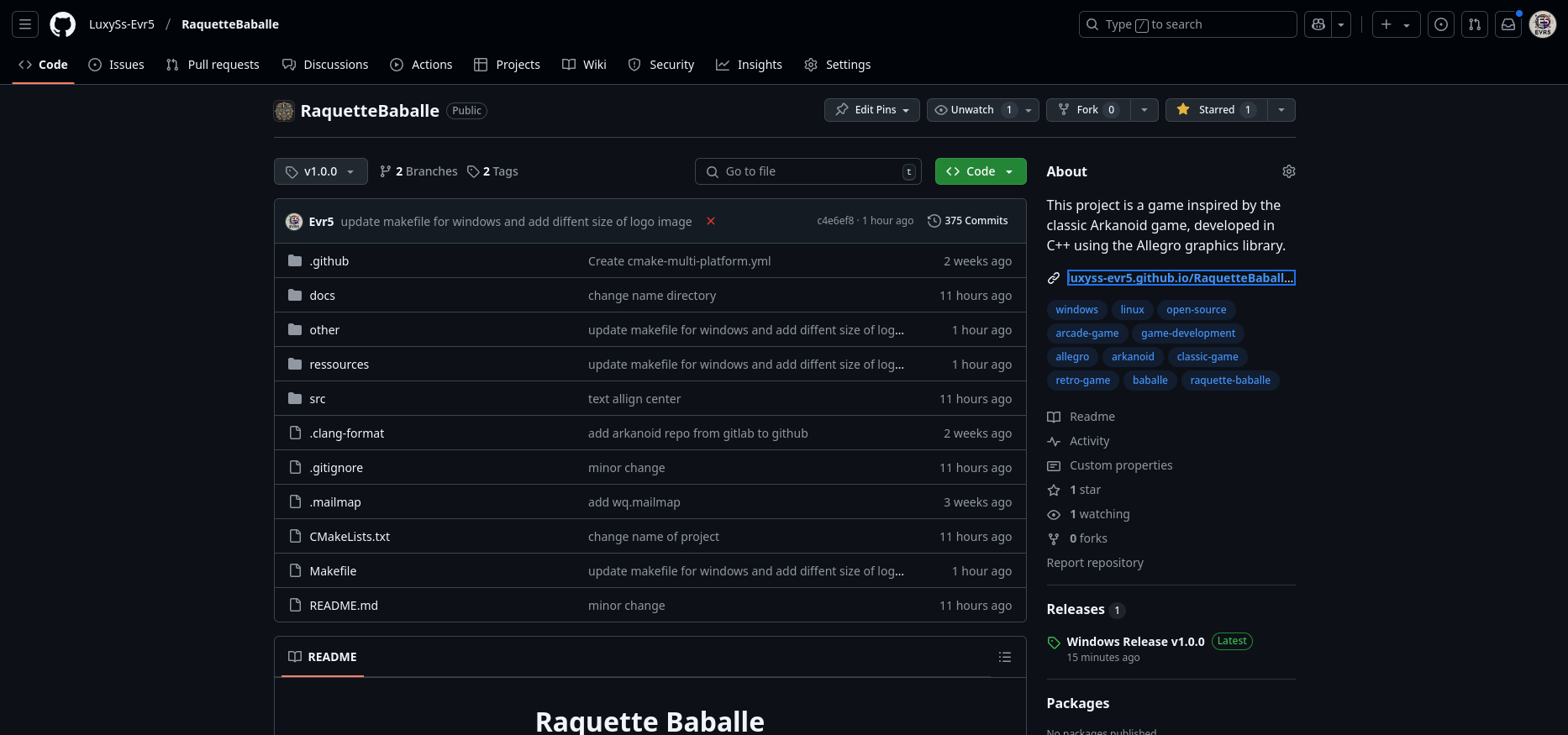This screenshot has width=1568, height=735.
Task: Open the src folder
Action: click(x=317, y=399)
